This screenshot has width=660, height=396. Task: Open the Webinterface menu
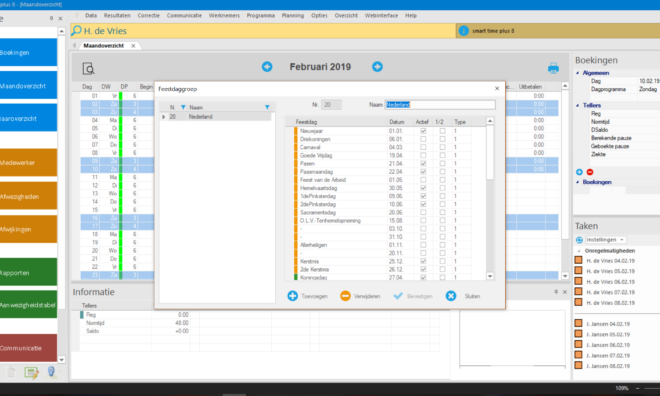click(x=381, y=16)
